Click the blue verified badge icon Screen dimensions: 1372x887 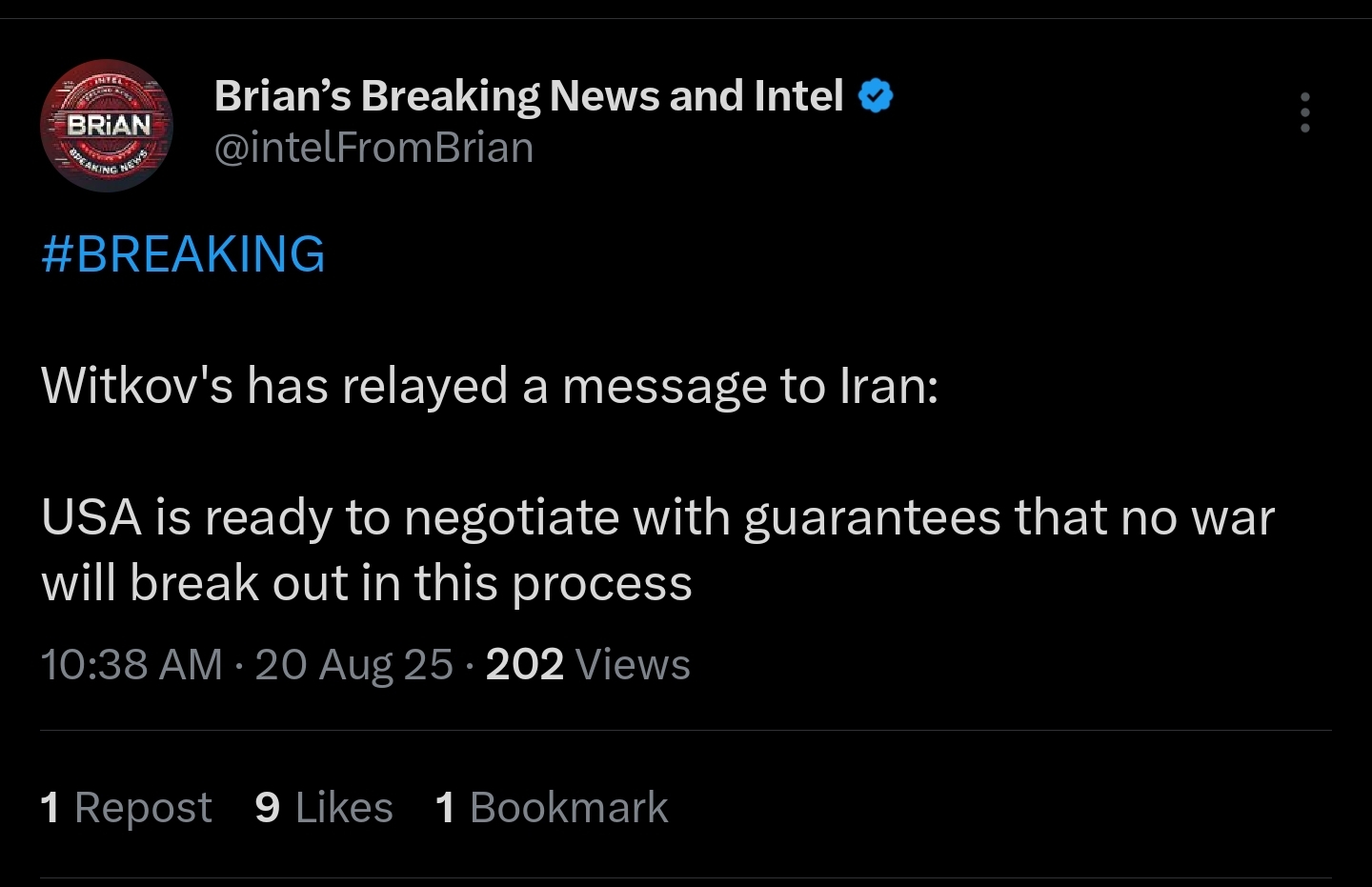(x=876, y=96)
